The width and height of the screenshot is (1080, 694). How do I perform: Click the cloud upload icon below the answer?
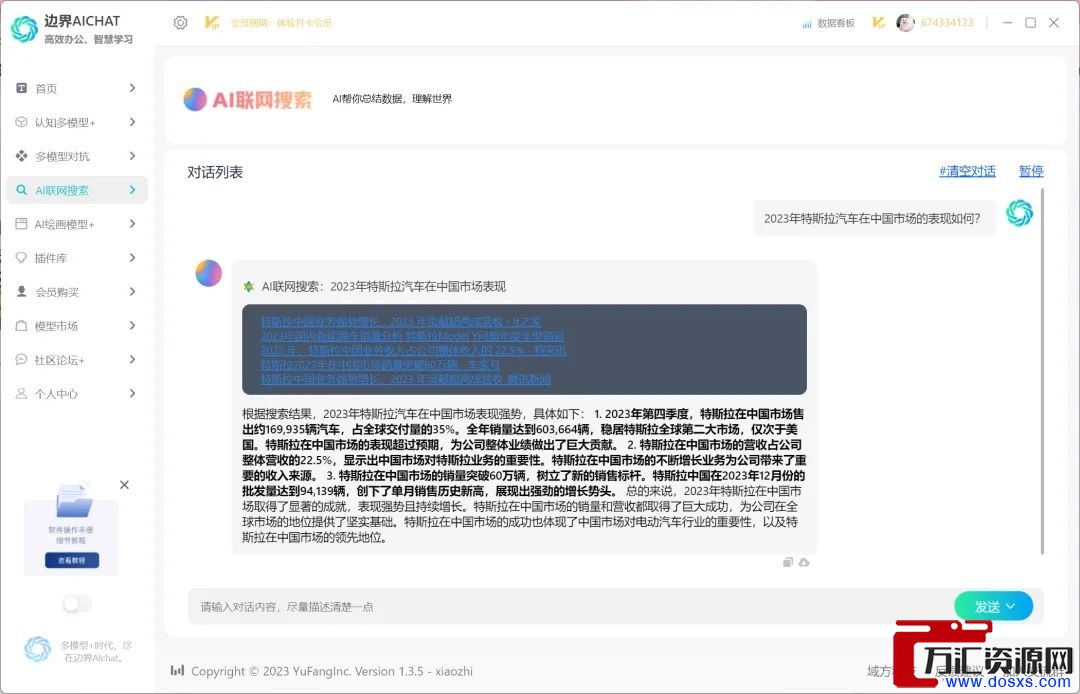point(804,562)
